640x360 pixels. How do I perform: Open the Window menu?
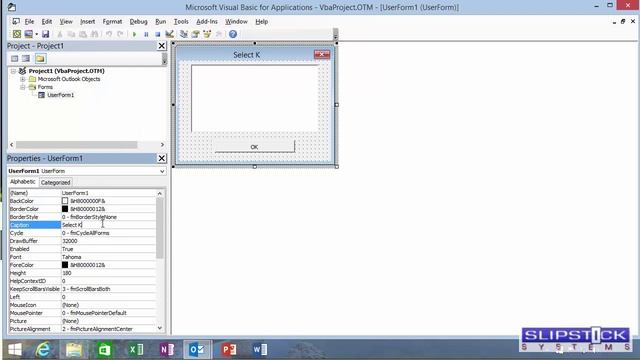(x=236, y=22)
